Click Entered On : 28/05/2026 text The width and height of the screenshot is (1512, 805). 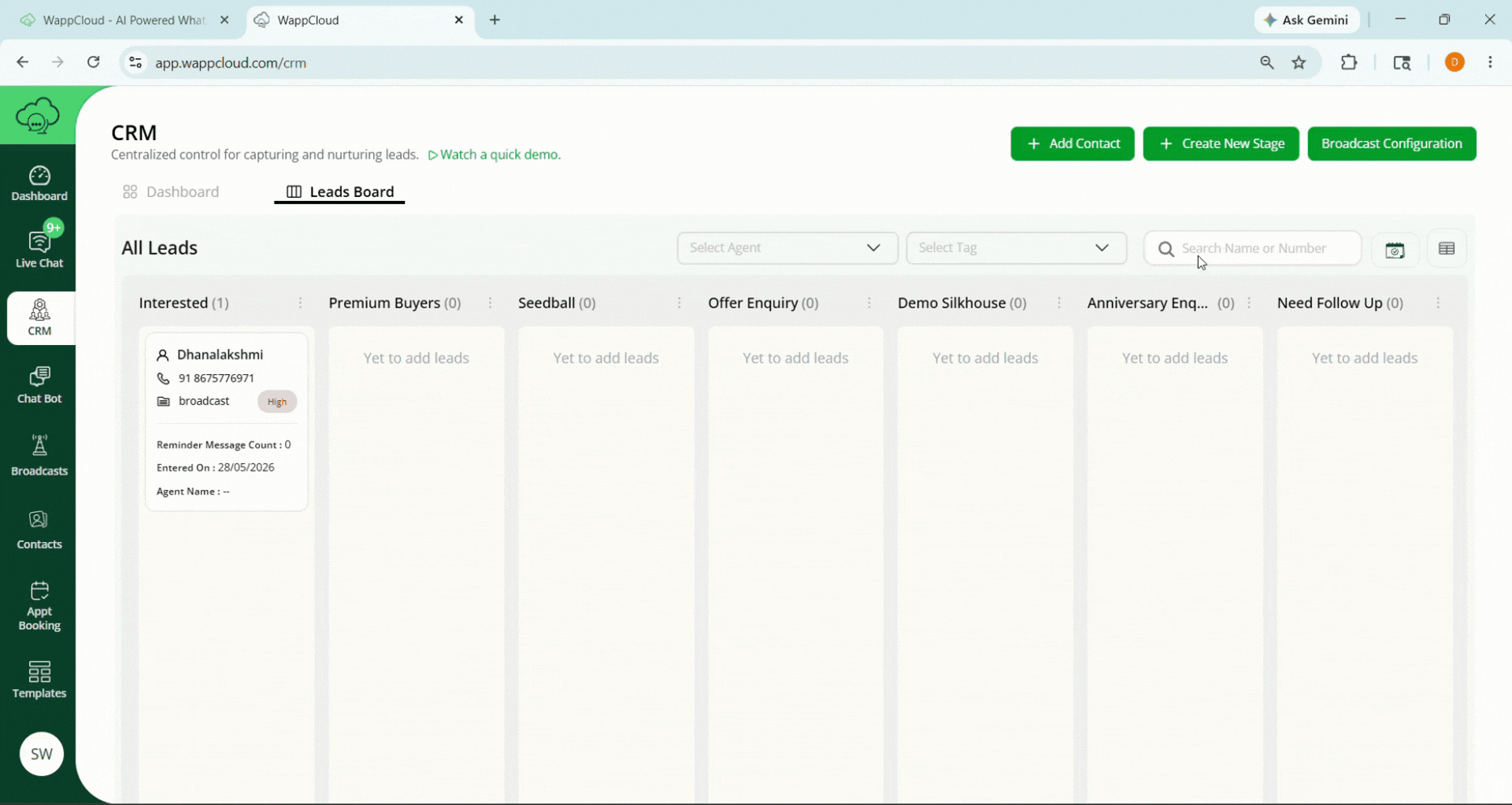216,468
